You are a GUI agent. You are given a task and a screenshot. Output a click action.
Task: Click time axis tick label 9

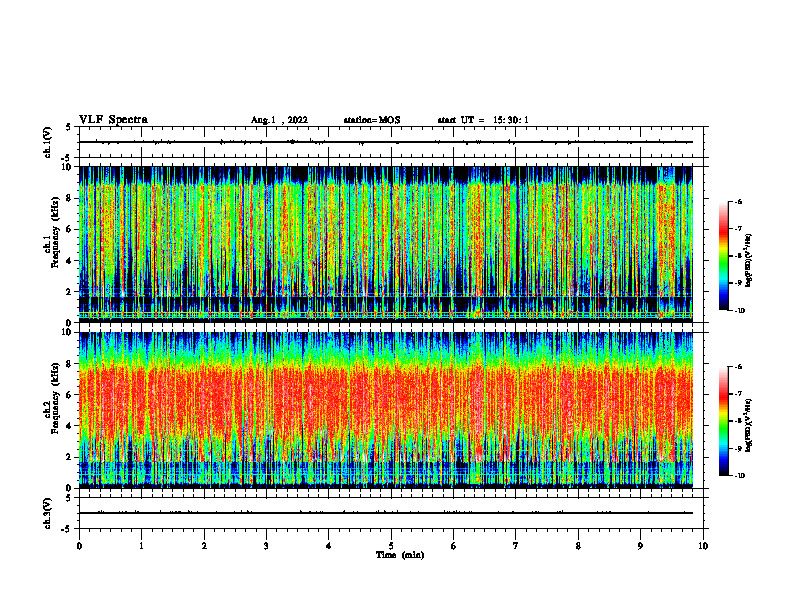click(x=640, y=546)
